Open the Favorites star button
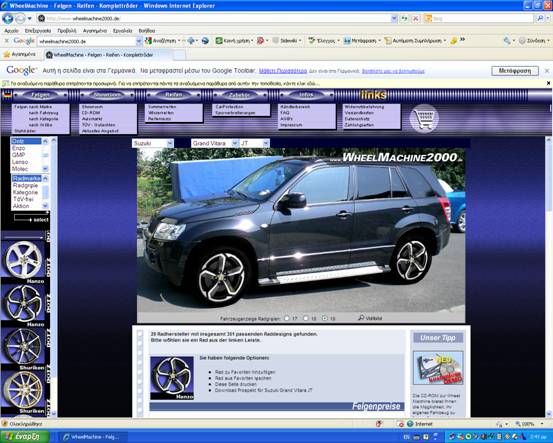 coord(20,55)
